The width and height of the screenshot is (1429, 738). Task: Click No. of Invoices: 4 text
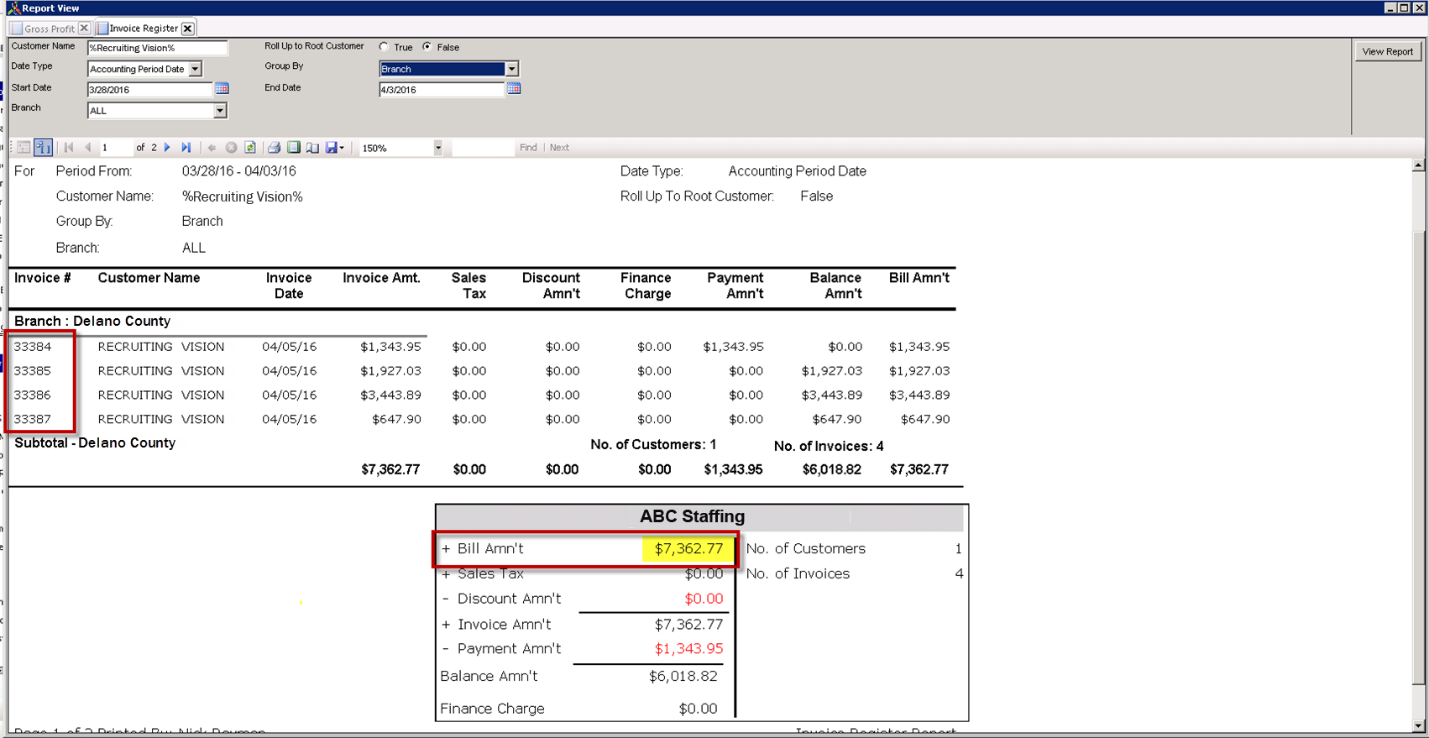pyautogui.click(x=829, y=446)
